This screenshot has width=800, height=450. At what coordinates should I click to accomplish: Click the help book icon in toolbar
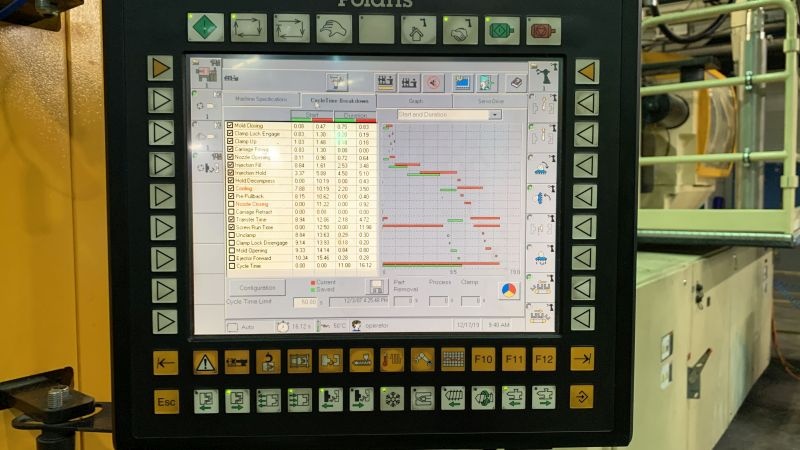pos(515,83)
